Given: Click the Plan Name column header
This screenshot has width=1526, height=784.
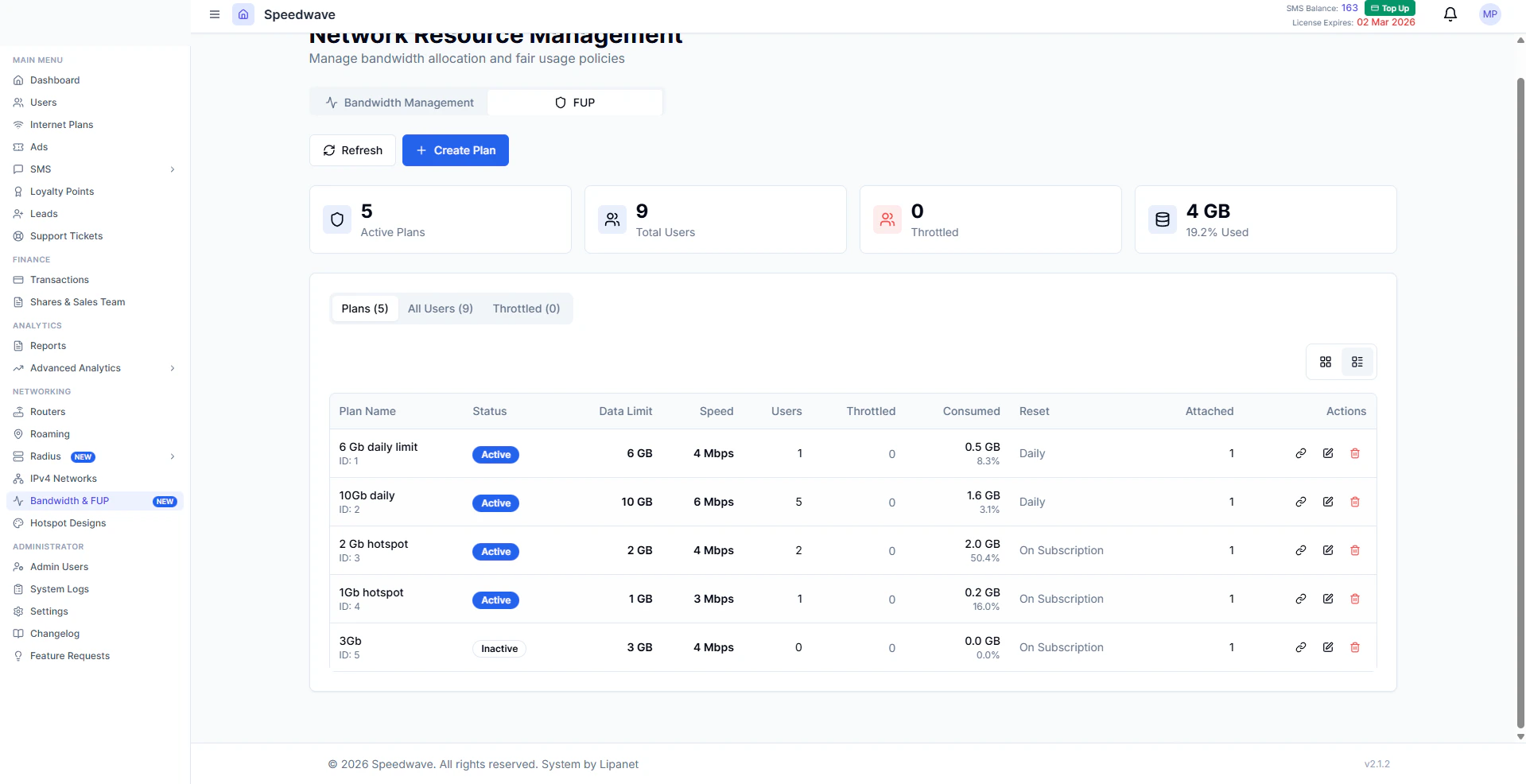Looking at the screenshot, I should (x=367, y=411).
